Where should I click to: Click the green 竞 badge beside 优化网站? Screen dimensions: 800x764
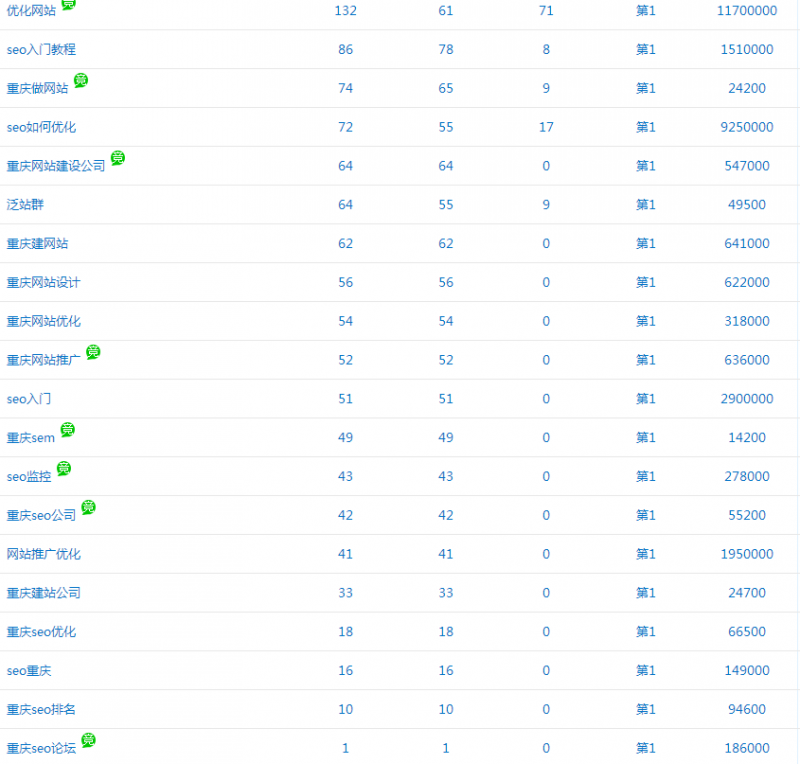pyautogui.click(x=68, y=4)
